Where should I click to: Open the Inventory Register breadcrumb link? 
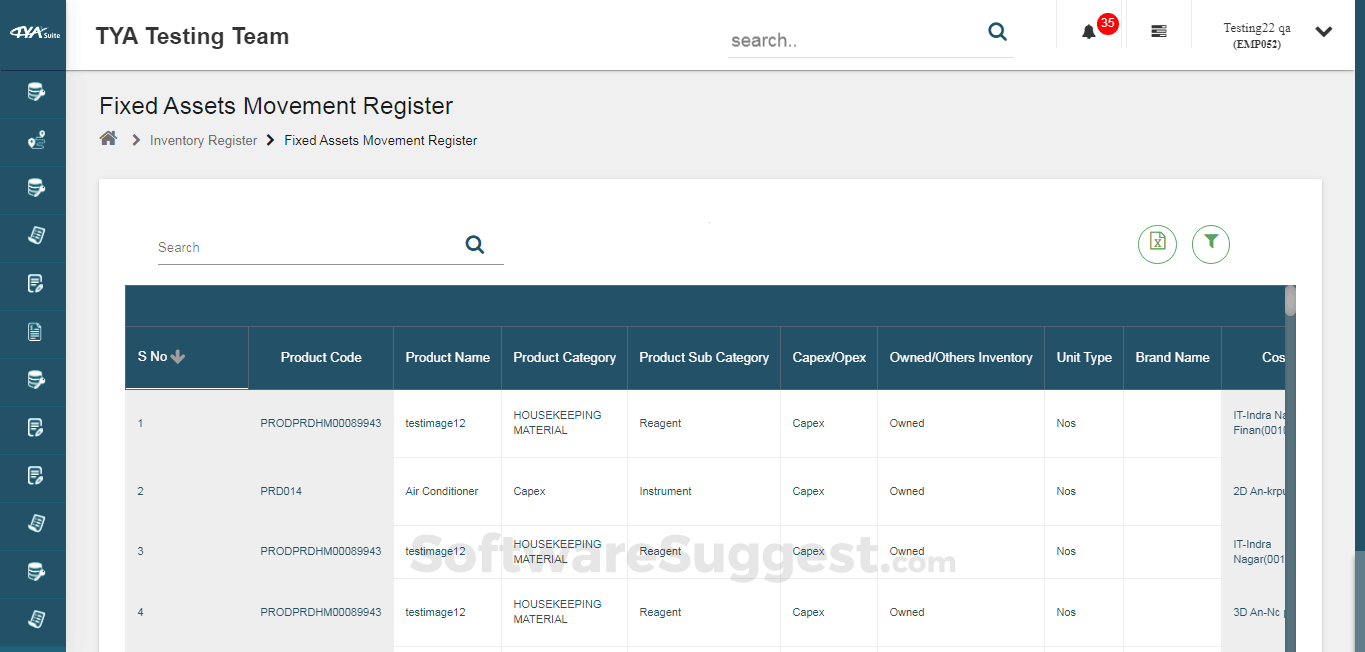[x=203, y=140]
